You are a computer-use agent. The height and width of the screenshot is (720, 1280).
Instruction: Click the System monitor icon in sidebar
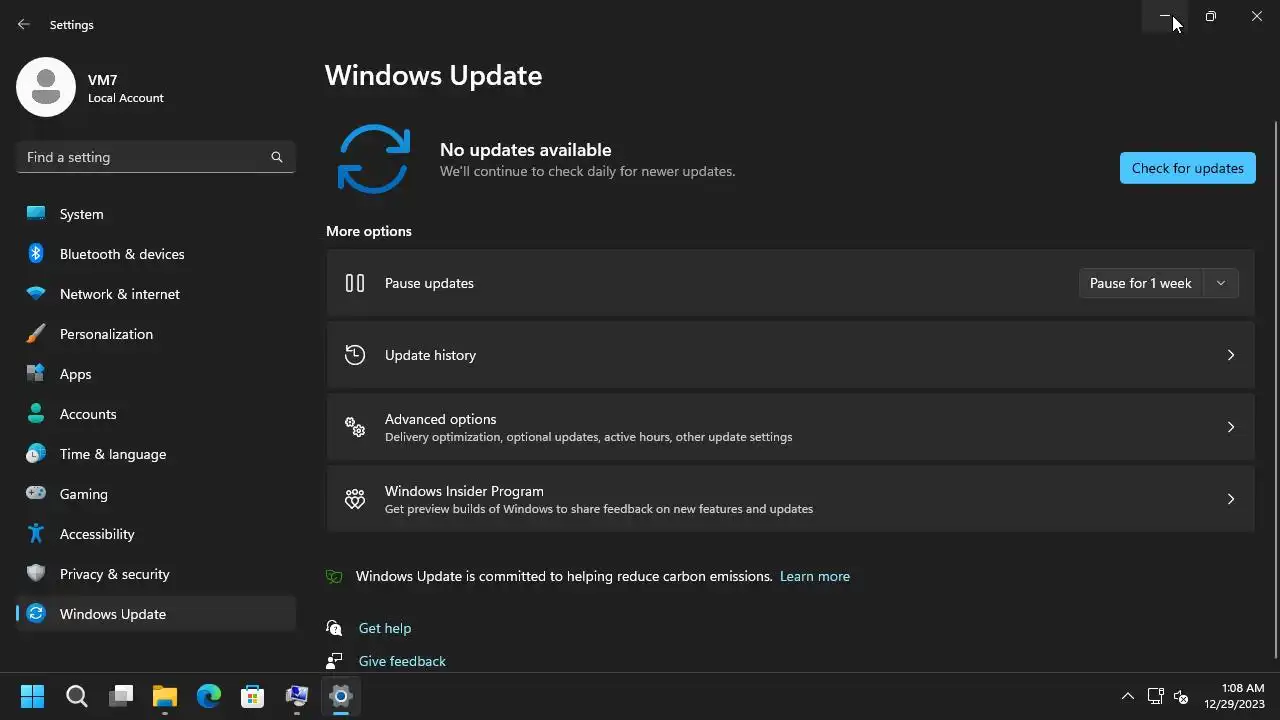(36, 213)
